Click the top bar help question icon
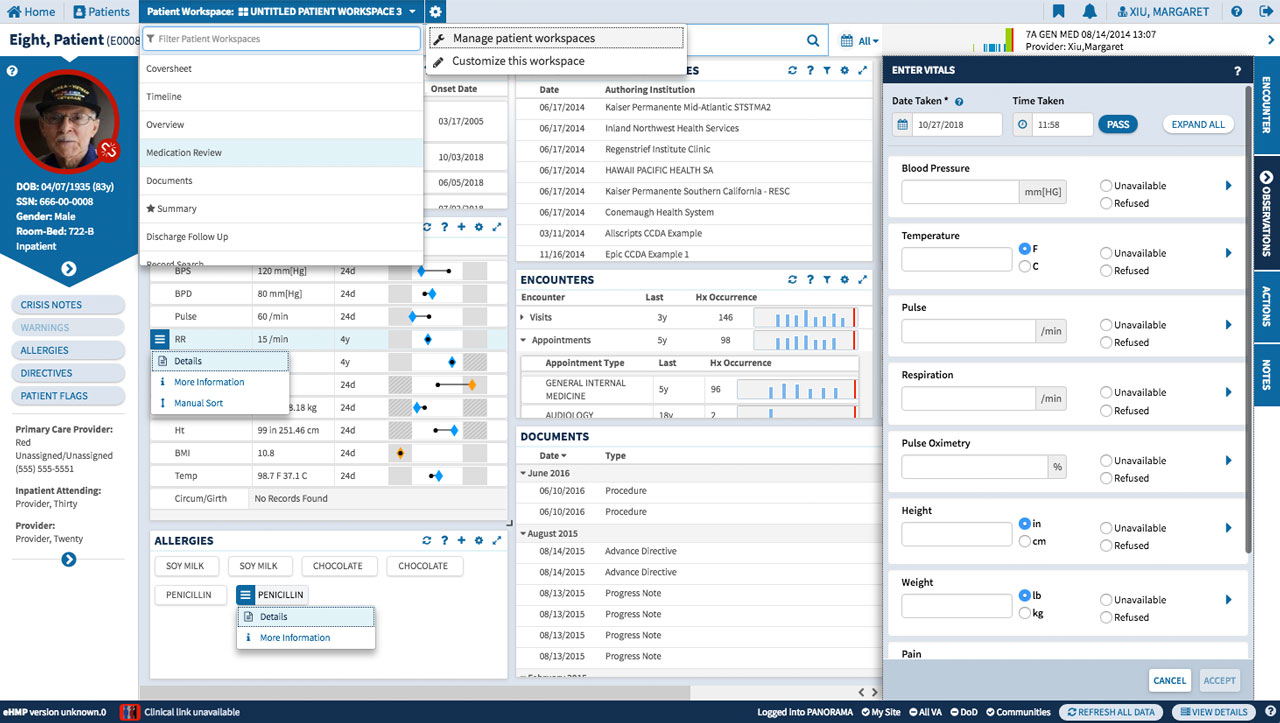Viewport: 1280px width, 723px height. click(1237, 12)
